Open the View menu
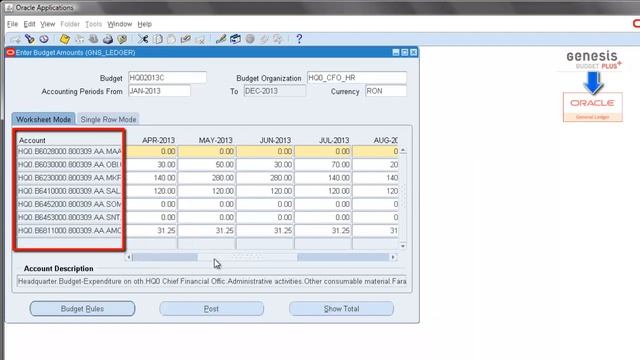Screen dimensions: 640x360 click(48, 24)
